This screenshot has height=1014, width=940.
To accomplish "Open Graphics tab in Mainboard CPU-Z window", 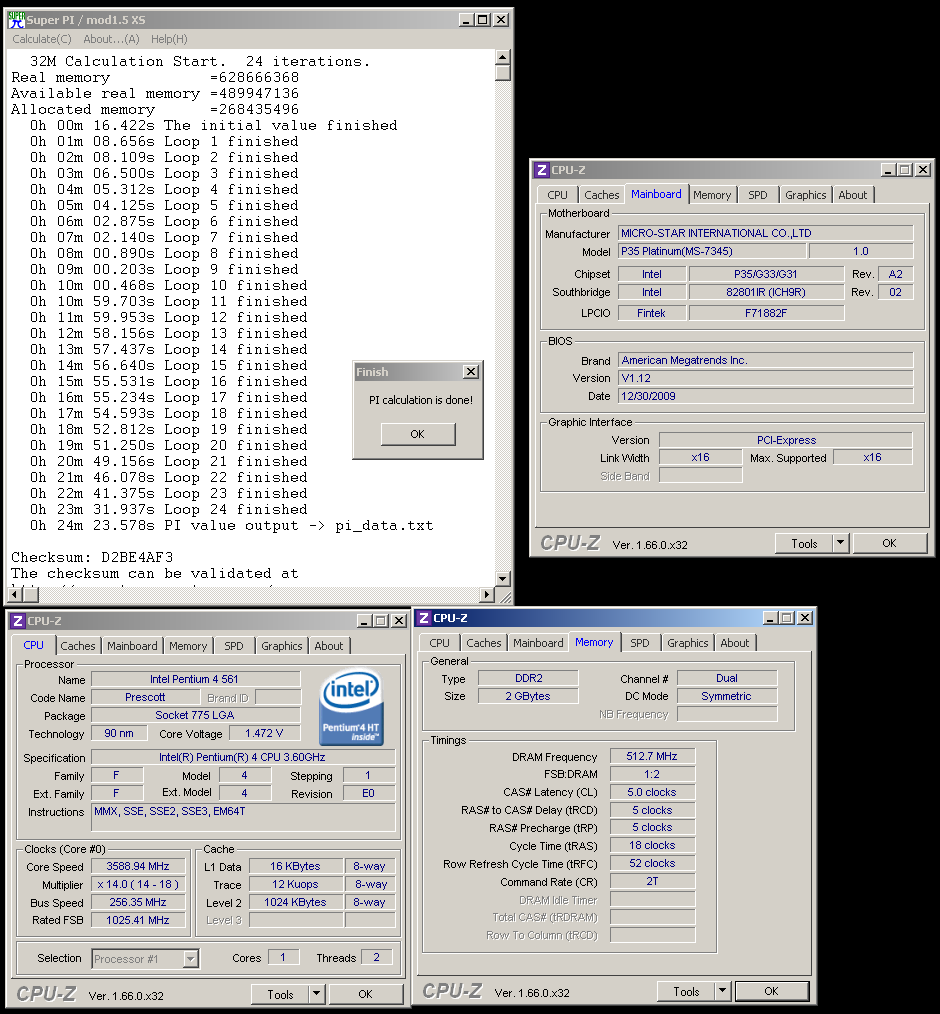I will point(806,195).
